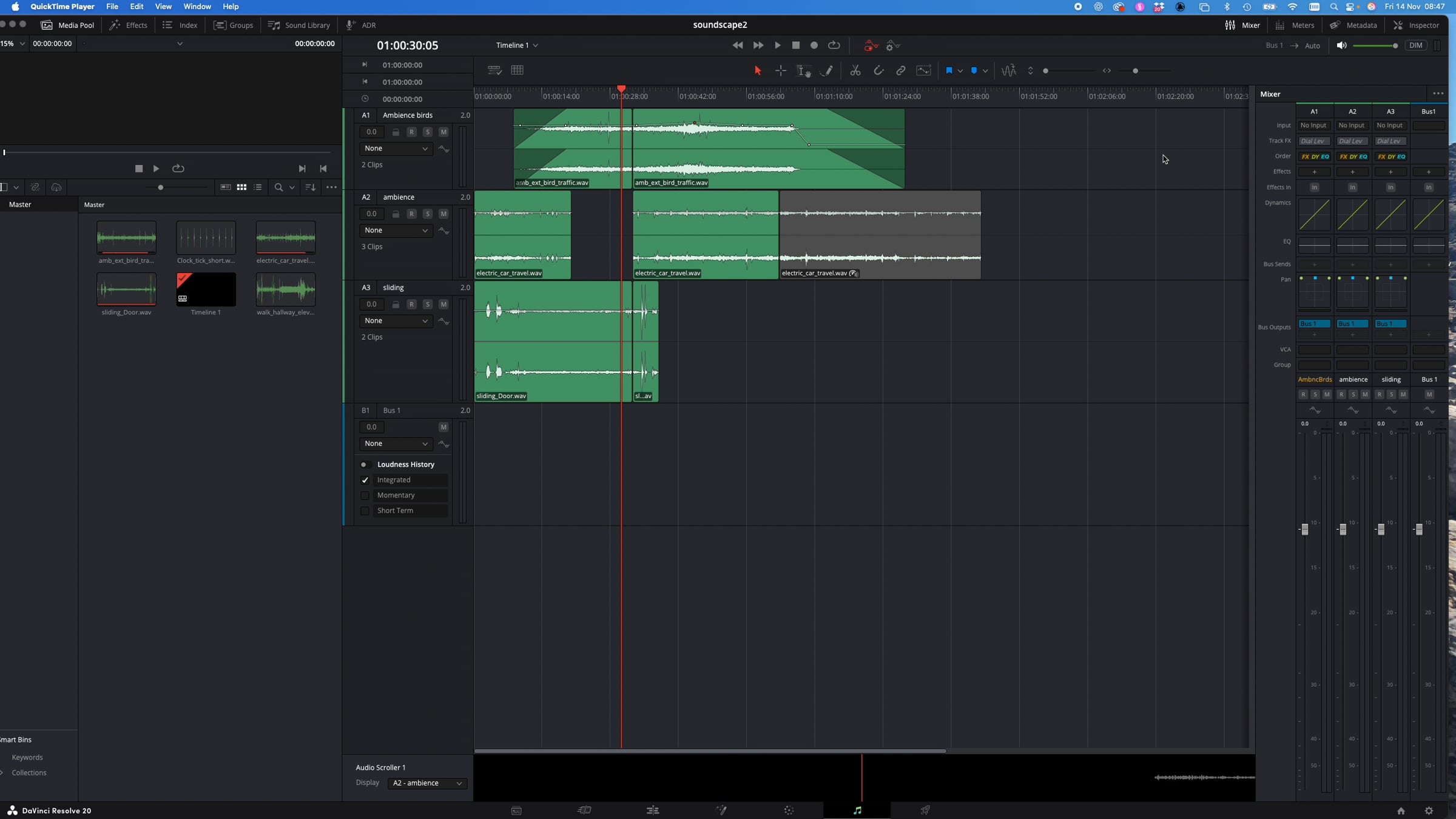Enable the Momentary loudness checkbox
The height and width of the screenshot is (819, 1456).
(x=365, y=496)
